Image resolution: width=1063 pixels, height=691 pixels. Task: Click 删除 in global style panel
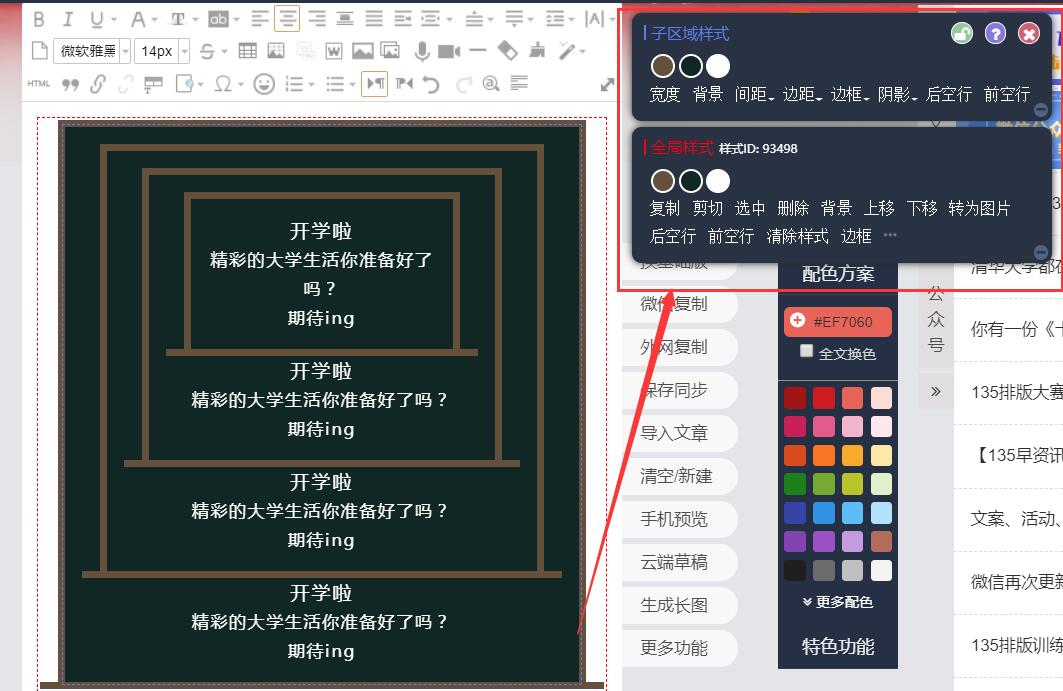[x=793, y=208]
